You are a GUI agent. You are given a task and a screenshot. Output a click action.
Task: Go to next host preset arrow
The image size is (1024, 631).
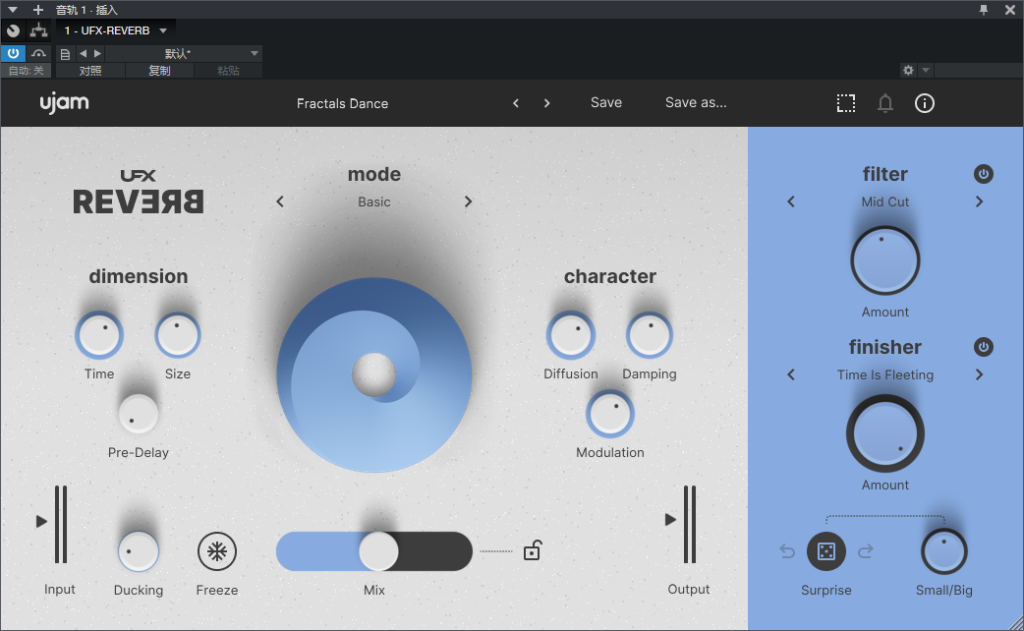click(97, 54)
